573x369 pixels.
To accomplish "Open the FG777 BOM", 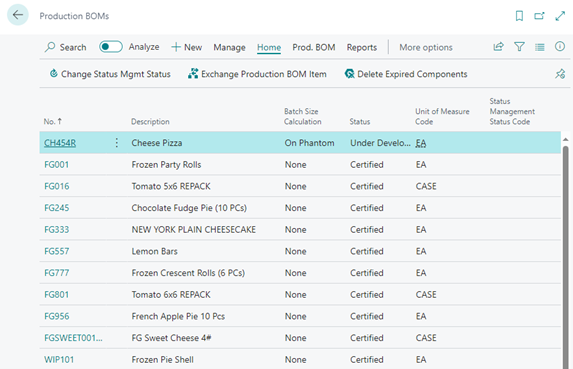I will pyautogui.click(x=56, y=273).
